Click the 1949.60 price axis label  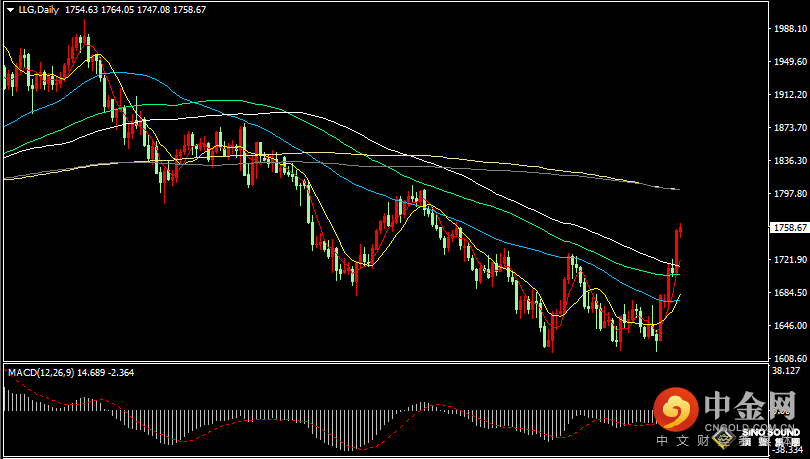(x=790, y=61)
